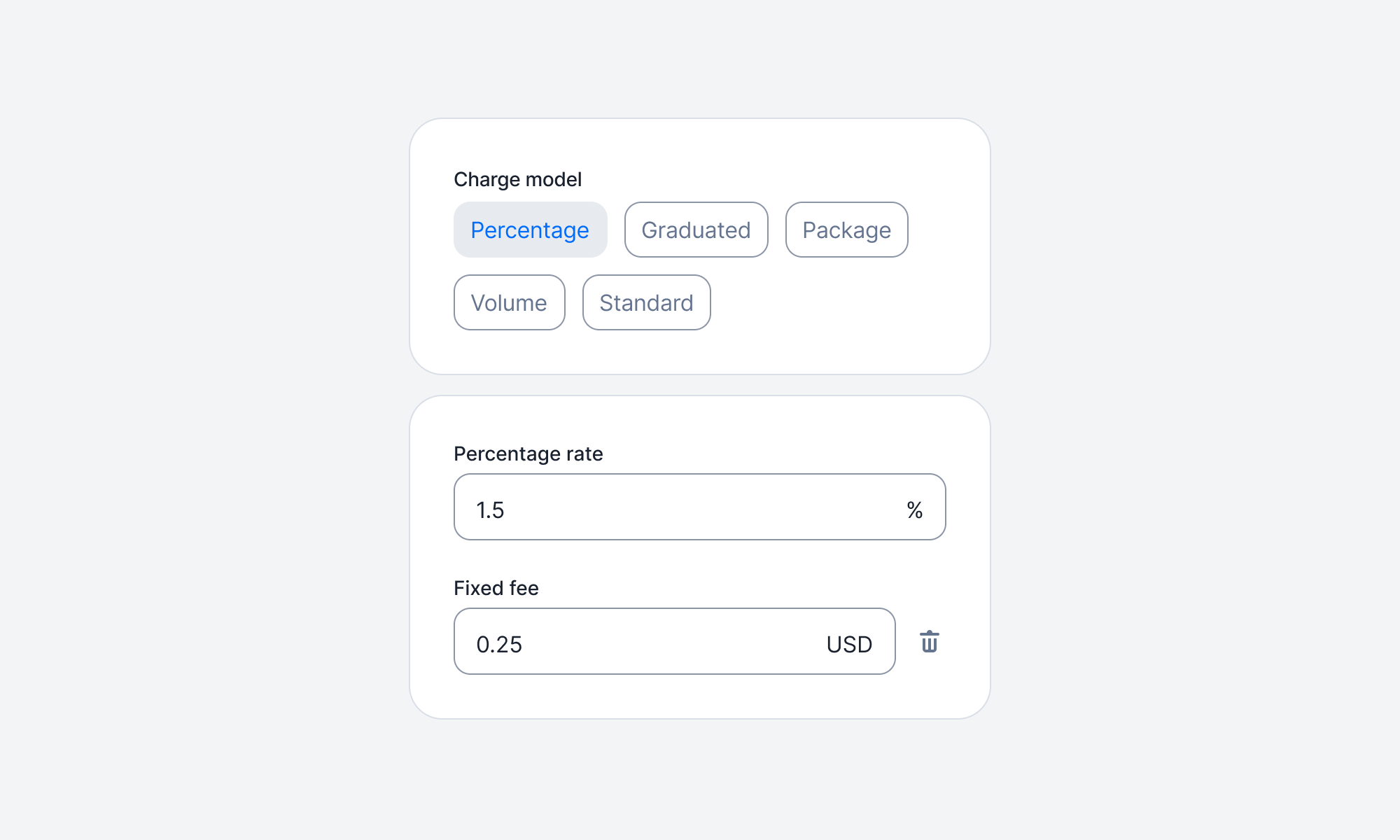Enable the Standard charge model chip

point(646,302)
